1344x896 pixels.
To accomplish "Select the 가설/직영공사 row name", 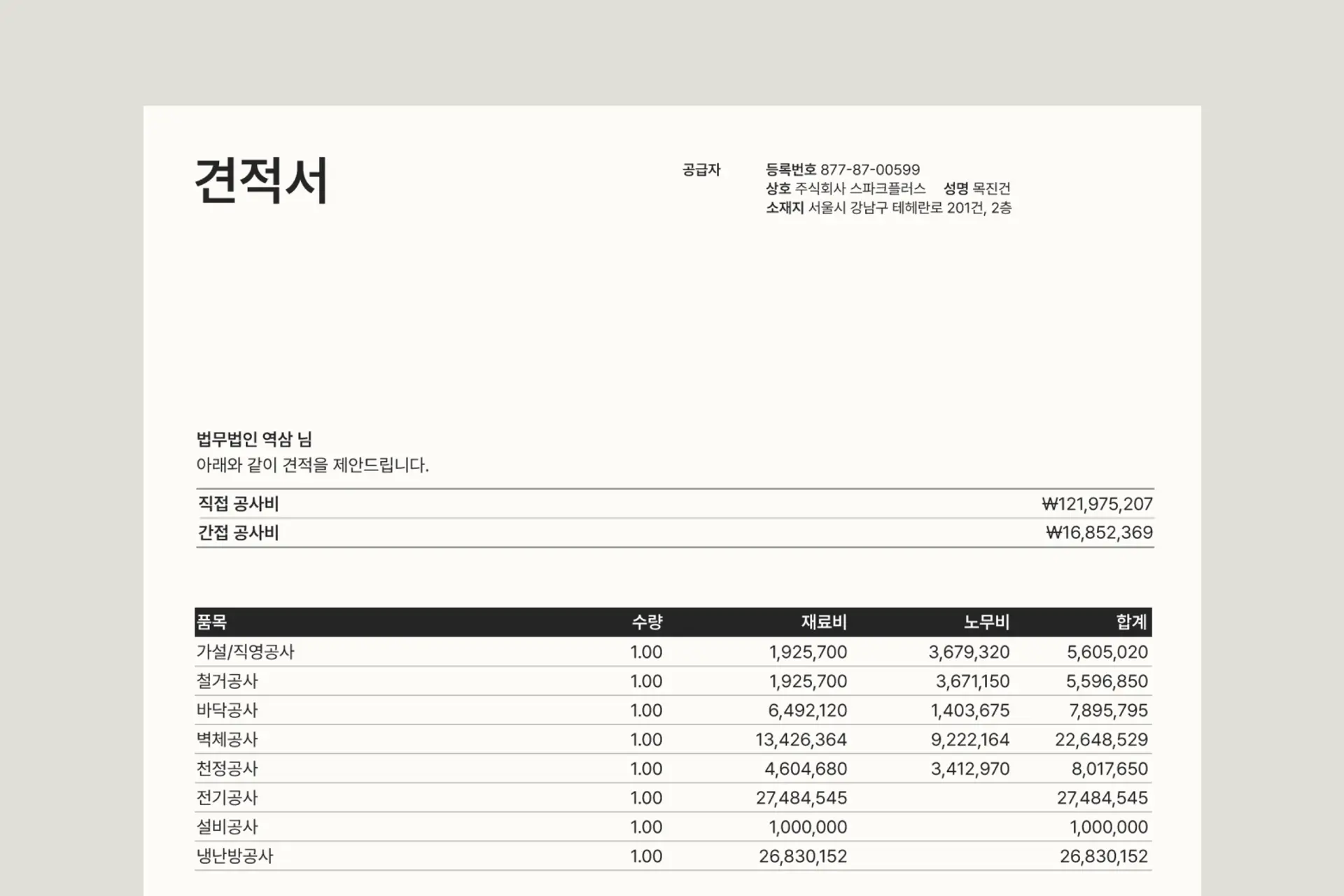I will [245, 652].
